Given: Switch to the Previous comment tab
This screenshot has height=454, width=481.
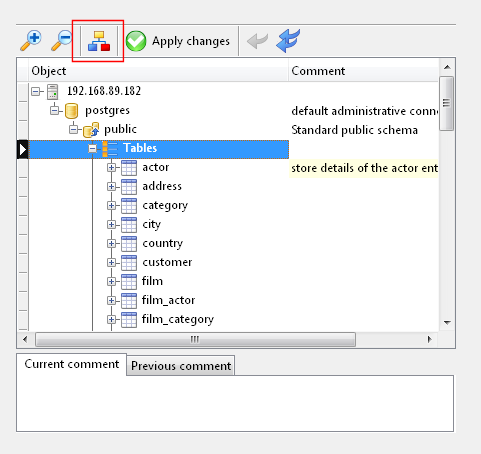Looking at the screenshot, I should [181, 366].
